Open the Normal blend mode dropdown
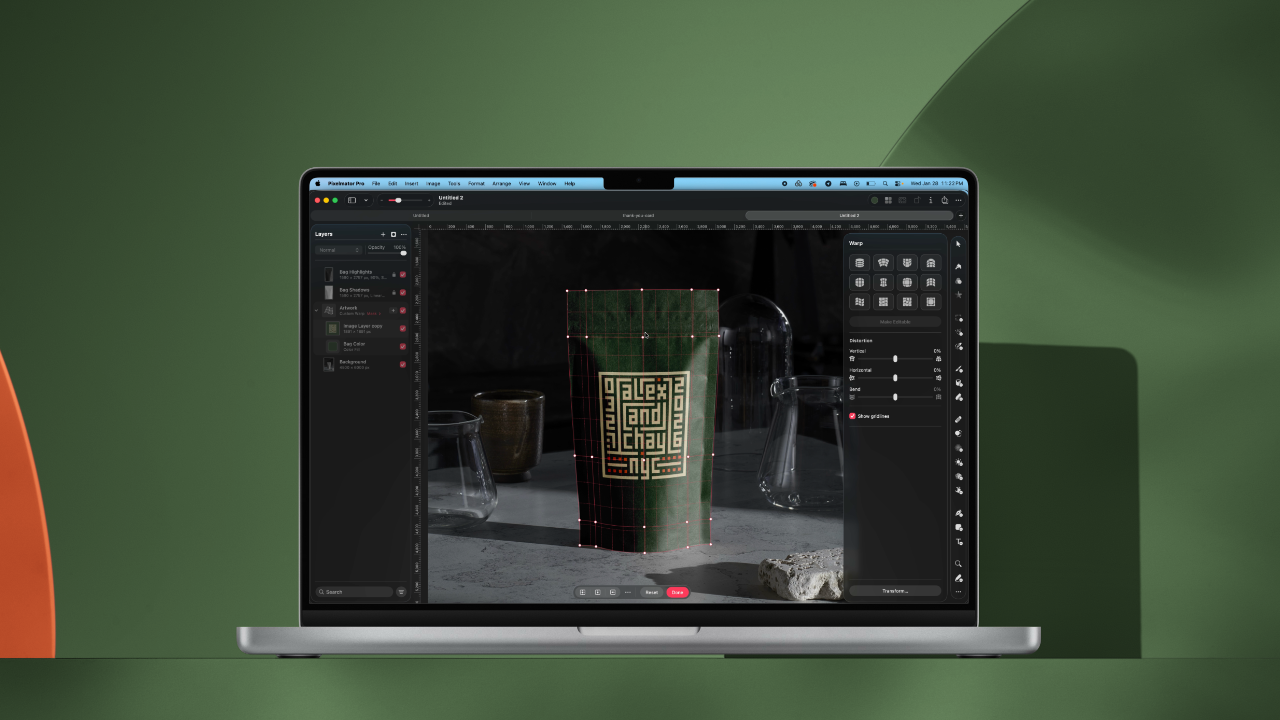 coord(339,250)
